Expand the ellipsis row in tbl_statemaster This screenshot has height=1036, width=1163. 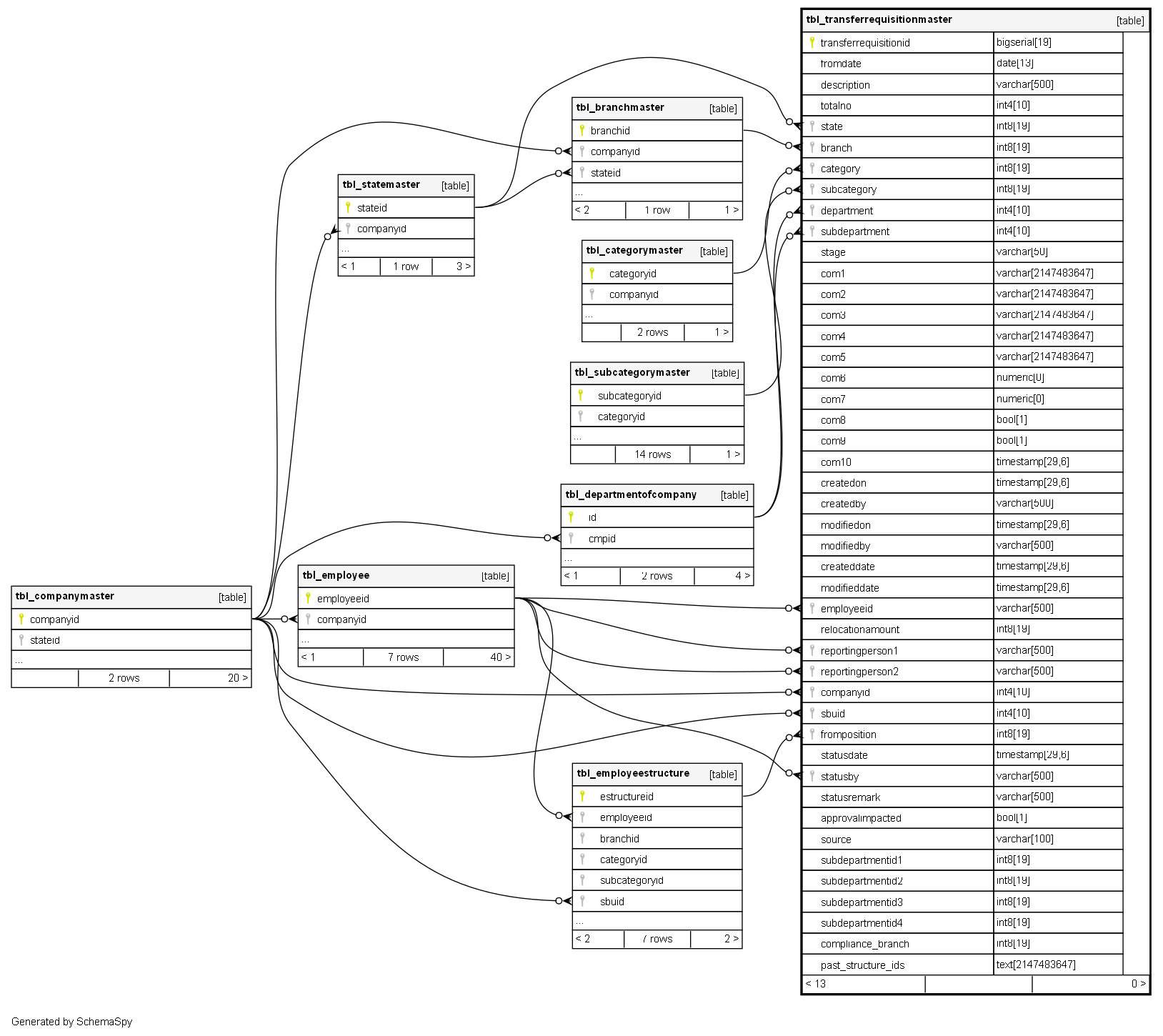coord(346,249)
